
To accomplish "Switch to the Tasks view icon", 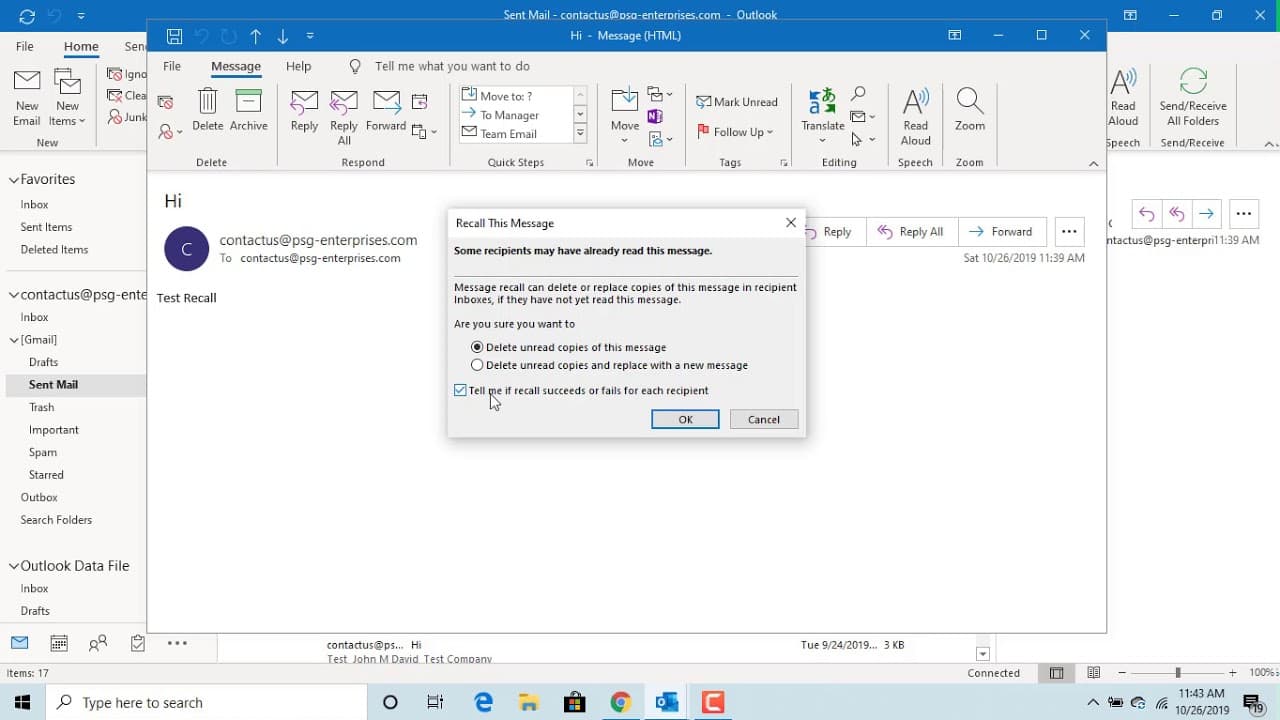I will pyautogui.click(x=138, y=643).
